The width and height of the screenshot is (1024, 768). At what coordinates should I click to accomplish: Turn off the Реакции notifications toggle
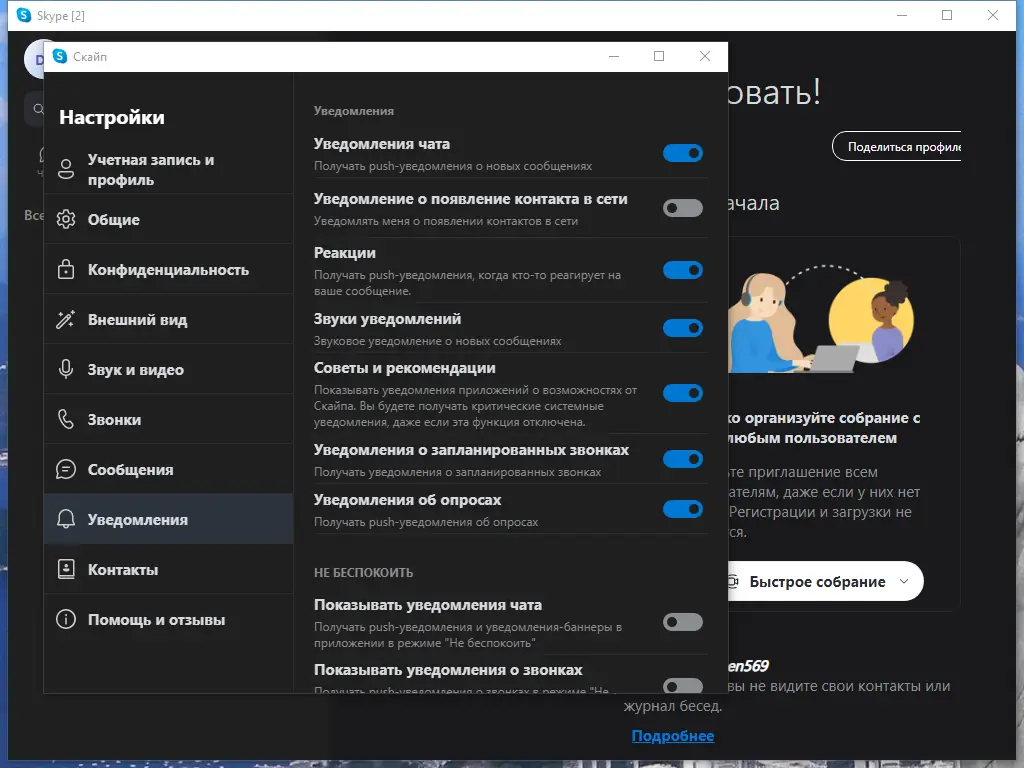(x=683, y=270)
